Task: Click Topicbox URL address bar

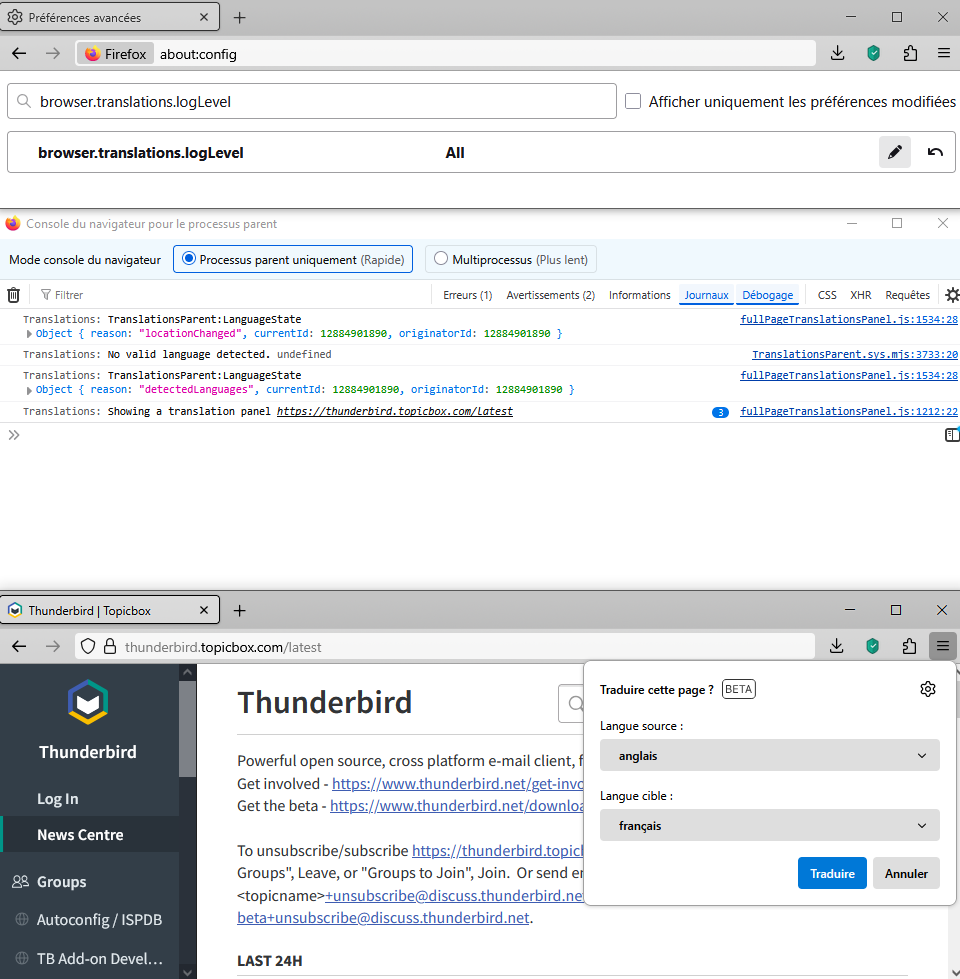Action: coord(444,647)
